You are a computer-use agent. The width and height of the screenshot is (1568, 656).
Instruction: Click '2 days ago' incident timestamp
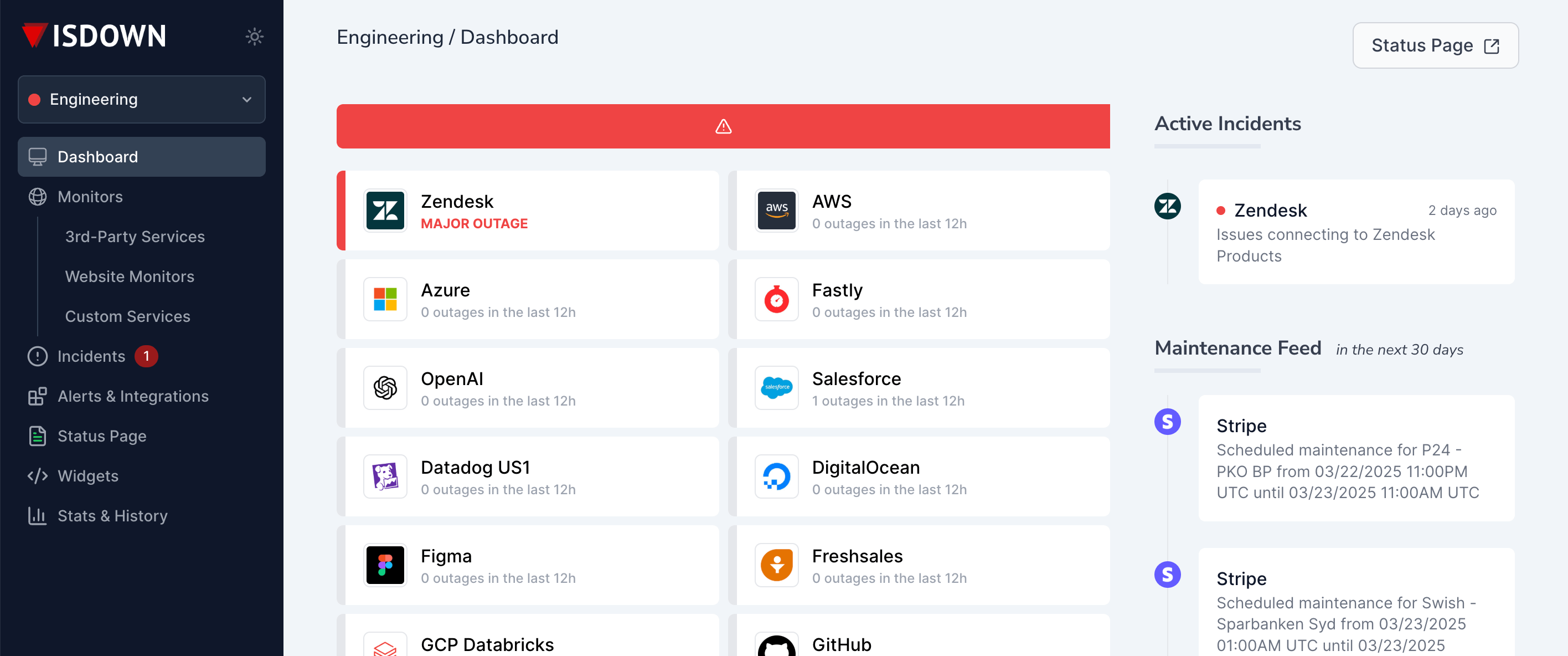tap(1462, 211)
